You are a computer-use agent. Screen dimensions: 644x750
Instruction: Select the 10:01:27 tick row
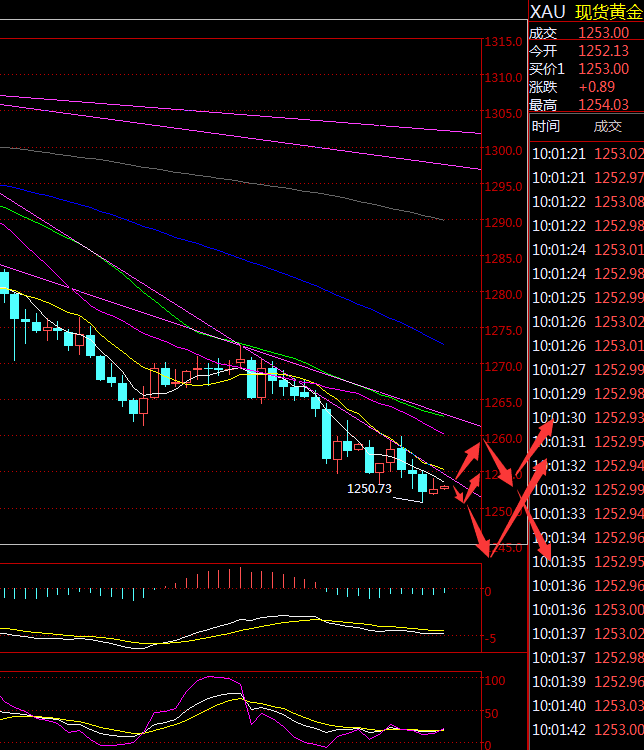pos(586,369)
